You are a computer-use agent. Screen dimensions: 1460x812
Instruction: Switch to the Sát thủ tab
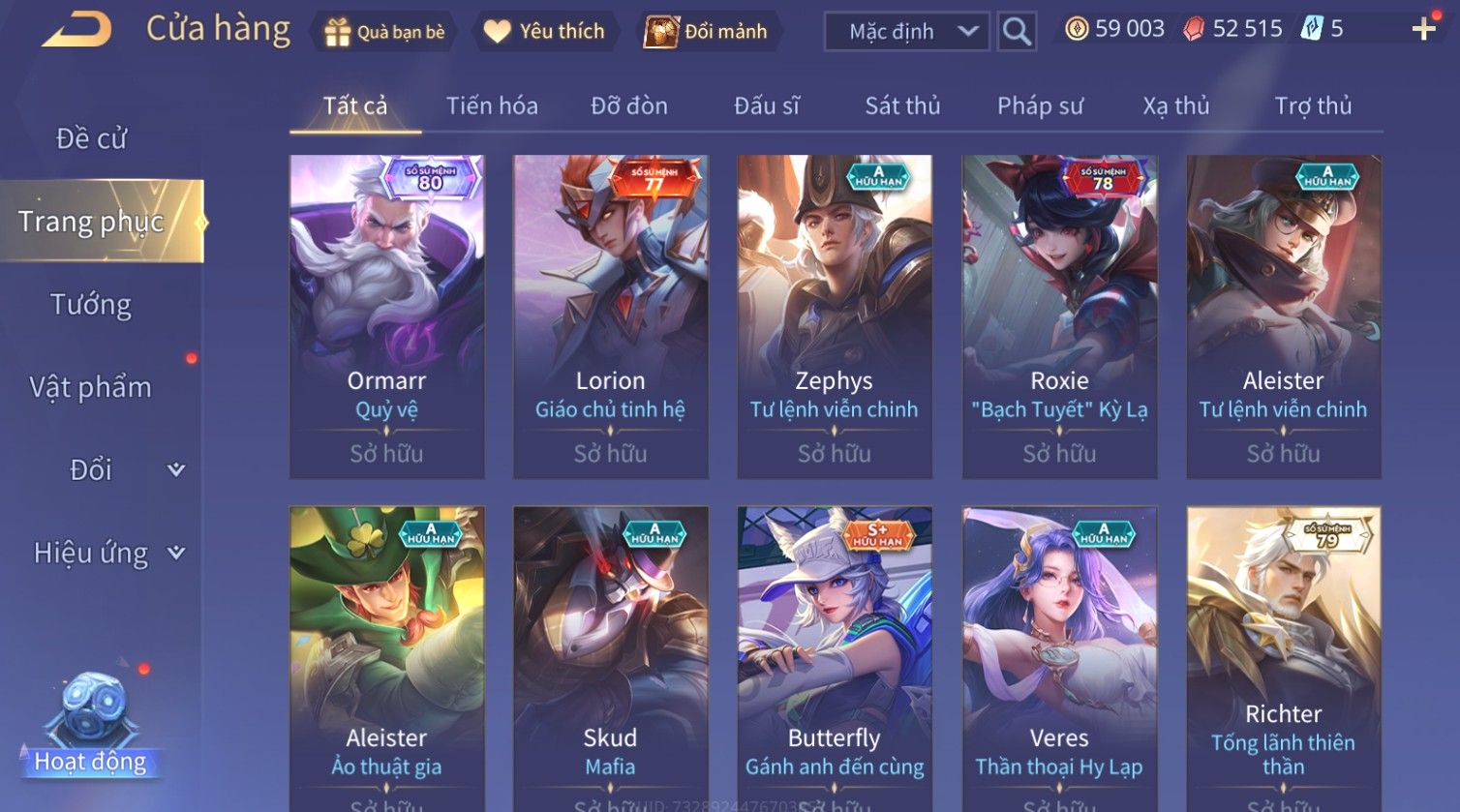pos(902,105)
